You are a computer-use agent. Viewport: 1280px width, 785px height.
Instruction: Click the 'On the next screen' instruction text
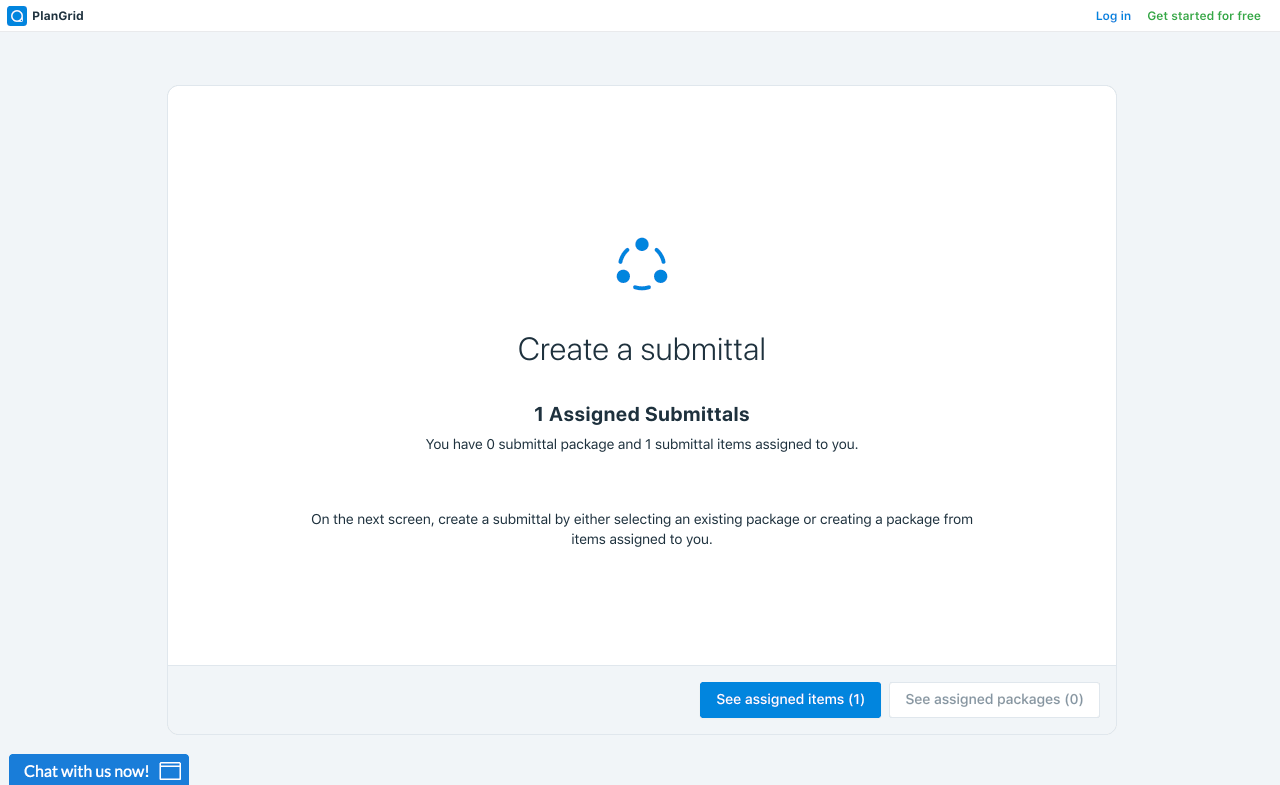coord(642,529)
